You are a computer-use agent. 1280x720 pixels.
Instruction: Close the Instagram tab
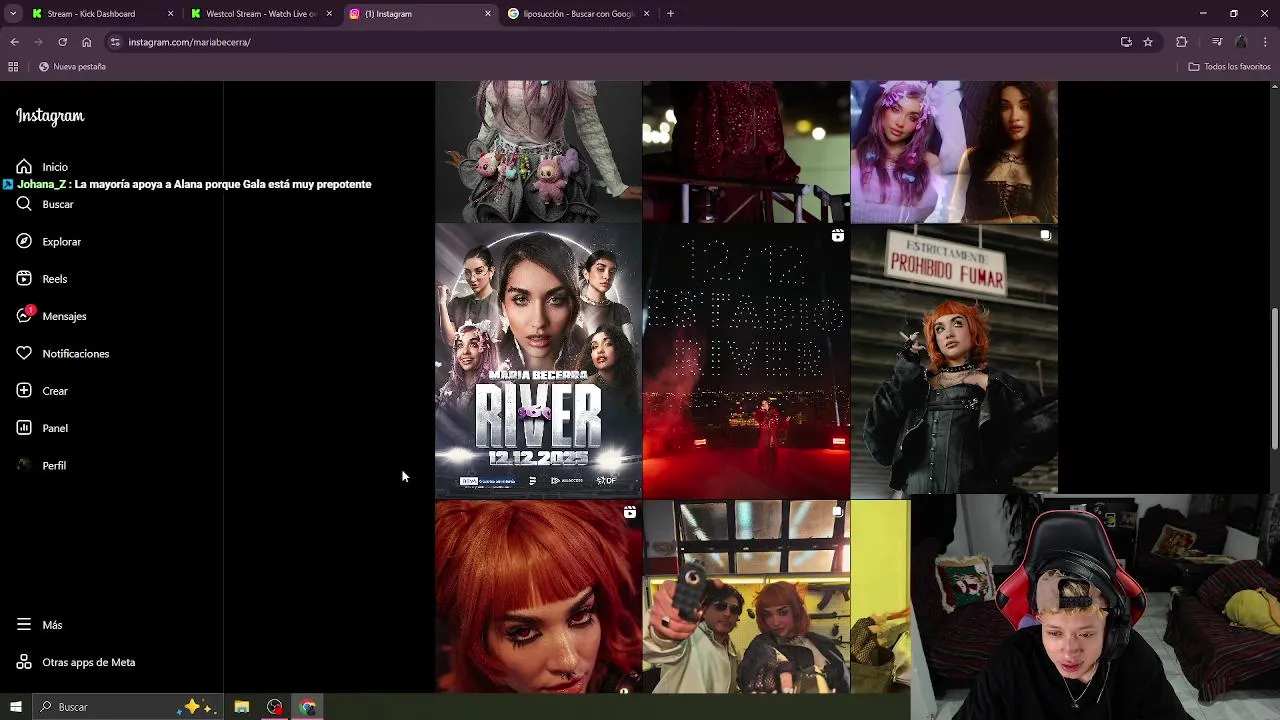(488, 14)
